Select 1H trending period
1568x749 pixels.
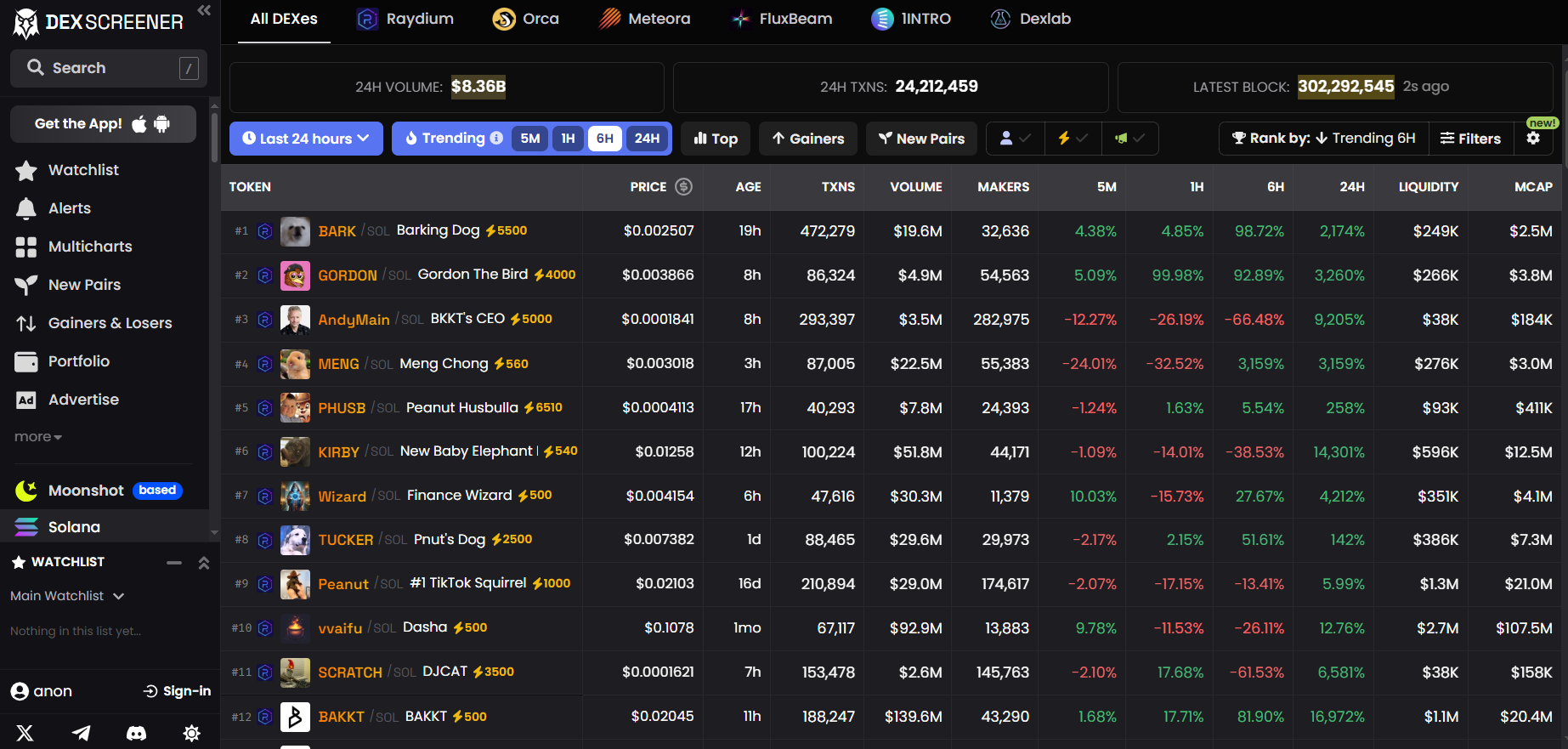(569, 139)
